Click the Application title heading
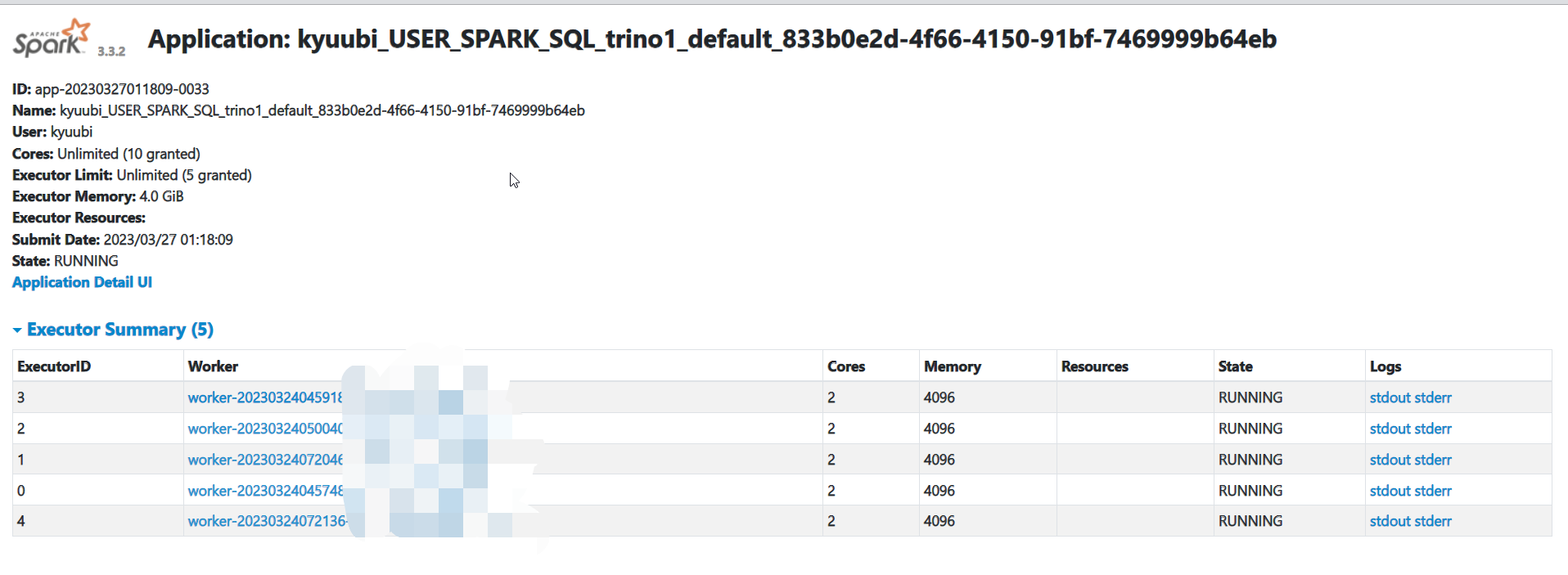Viewport: 1568px width, 575px height. coord(712,38)
